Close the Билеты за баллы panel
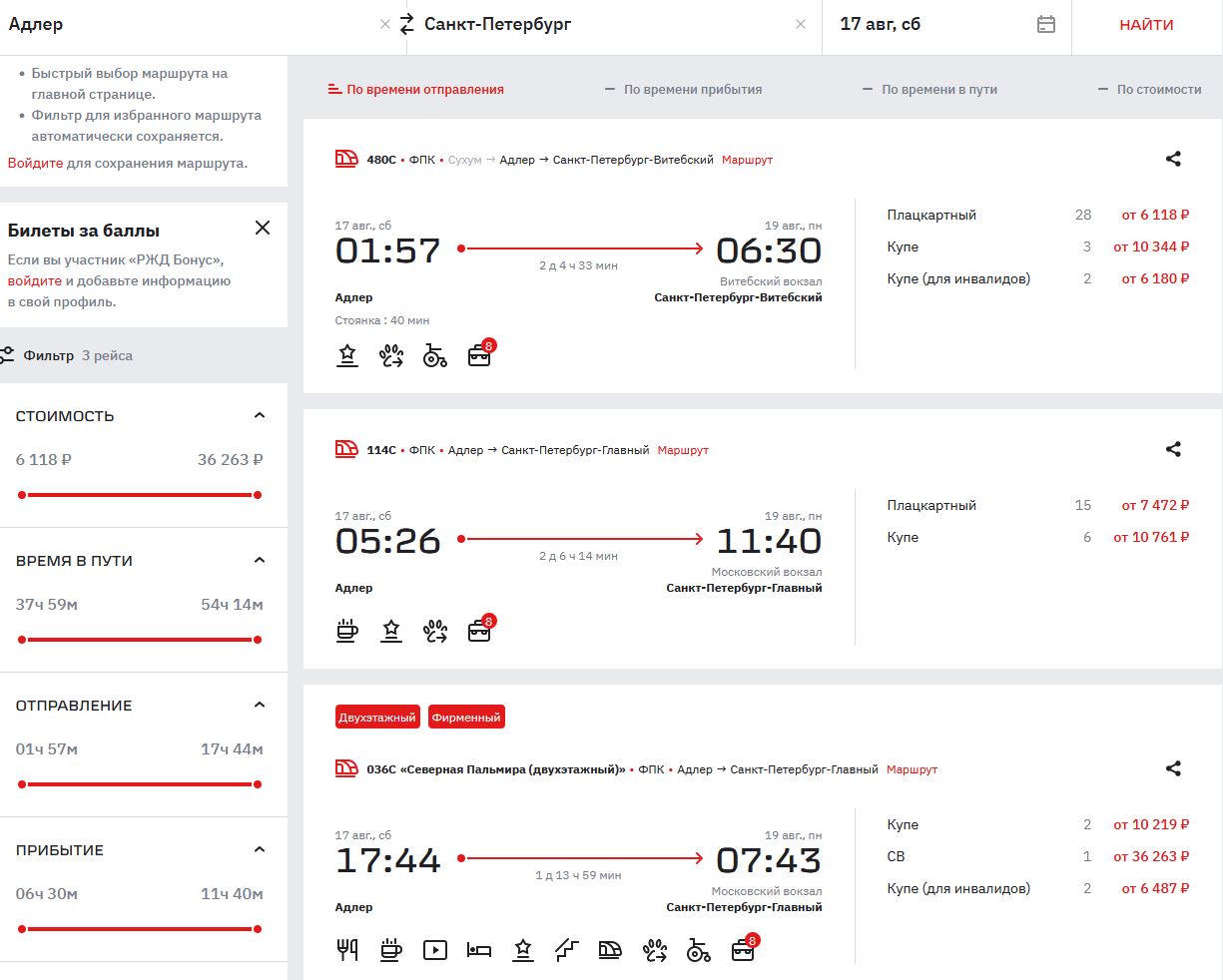The image size is (1223, 980). (x=263, y=228)
